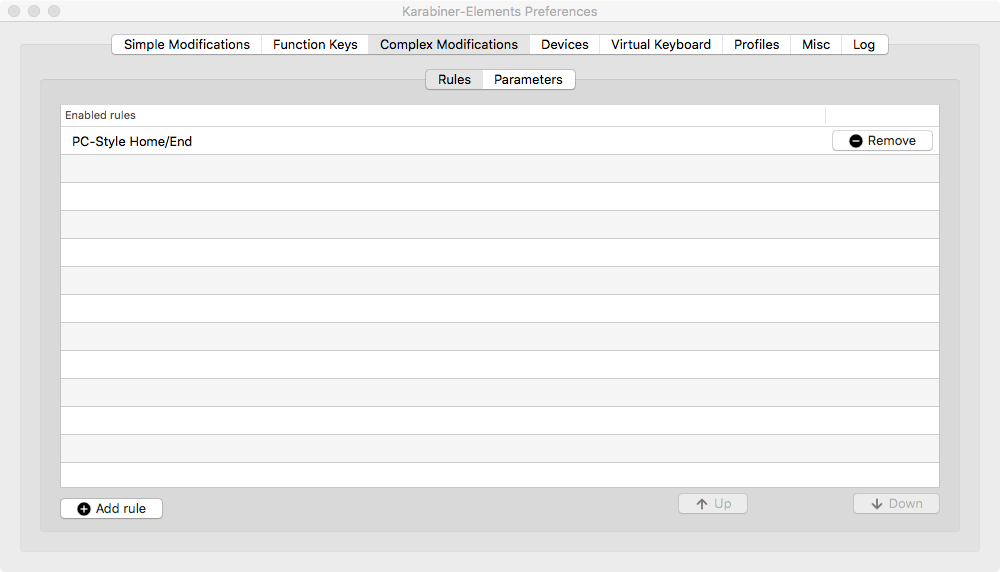Screen dimensions: 1000x572
Task: Click the Add rule button
Action: point(112,508)
